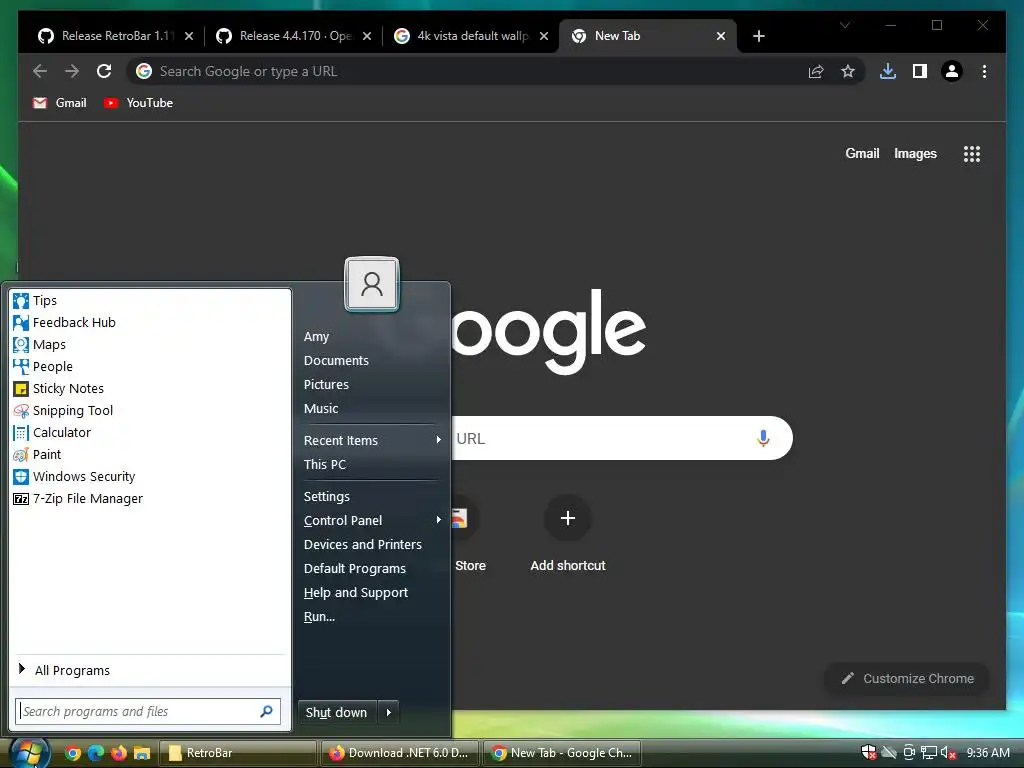This screenshot has height=768, width=1024.
Task: Open the Maps app
Action: (x=40, y=344)
